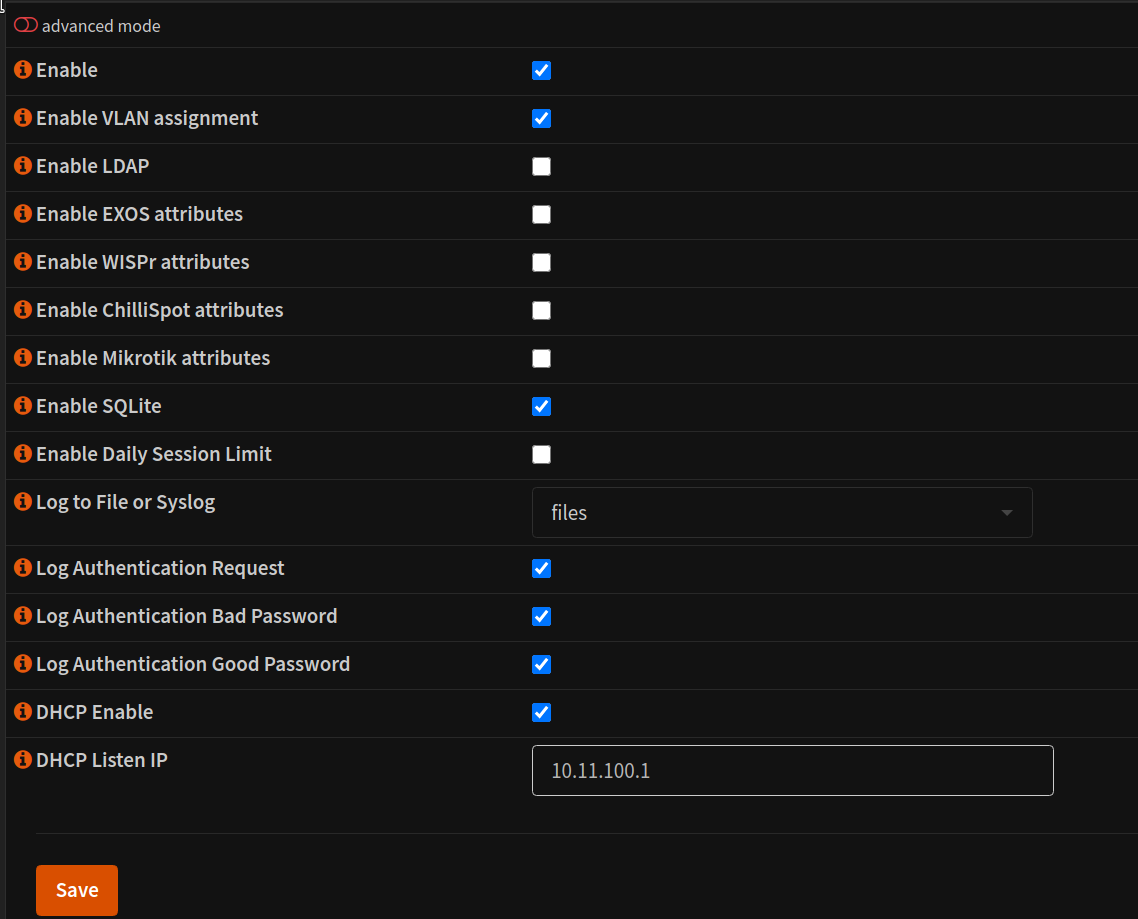Click inside the DHCP Listen IP field
Screen dimensions: 1138x919
[x=792, y=770]
